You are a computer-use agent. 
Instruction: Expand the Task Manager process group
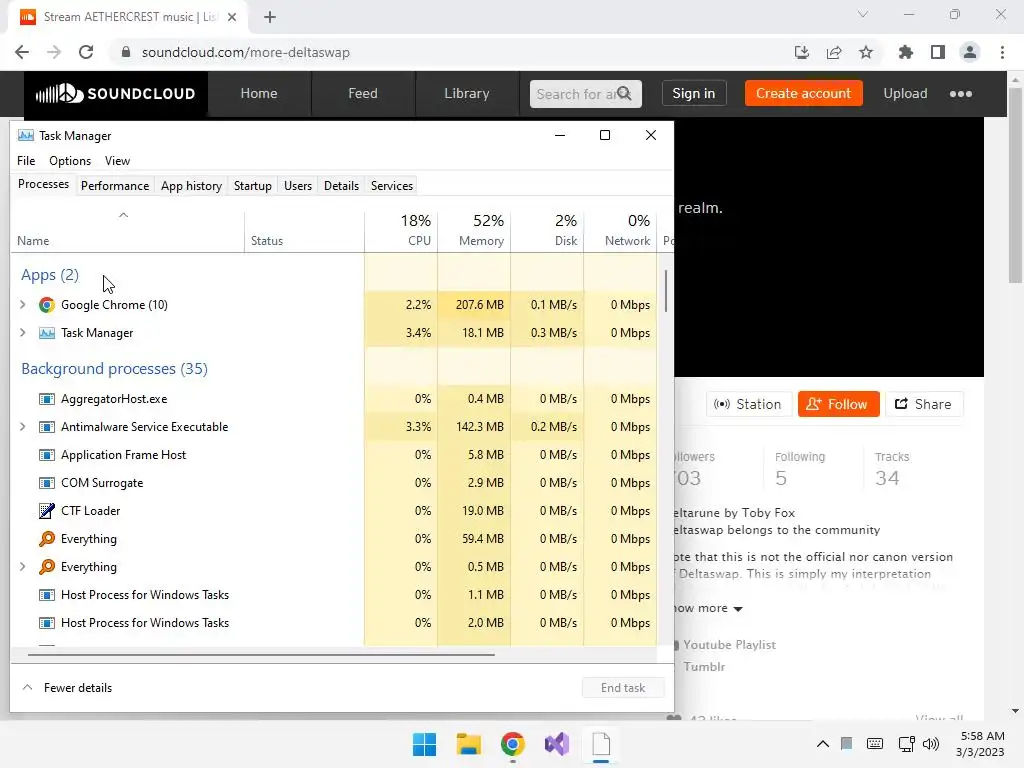point(23,333)
